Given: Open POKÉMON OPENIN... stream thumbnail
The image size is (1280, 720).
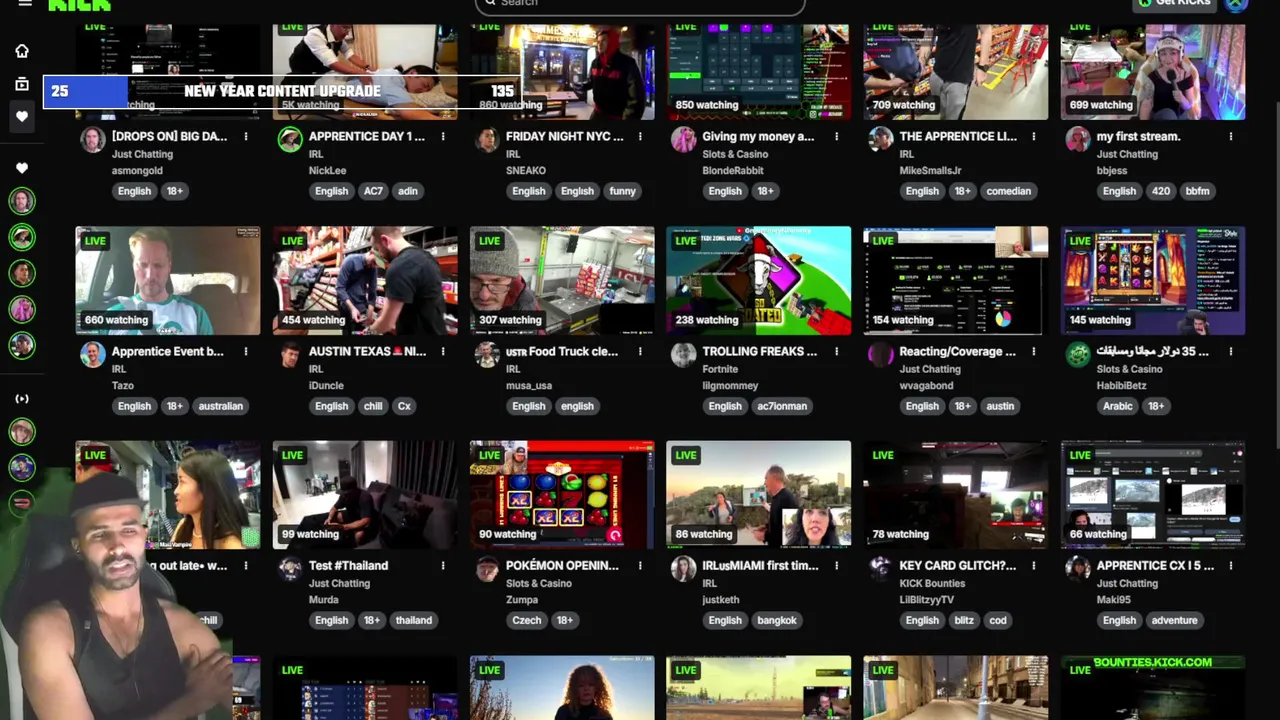Looking at the screenshot, I should pos(562,495).
